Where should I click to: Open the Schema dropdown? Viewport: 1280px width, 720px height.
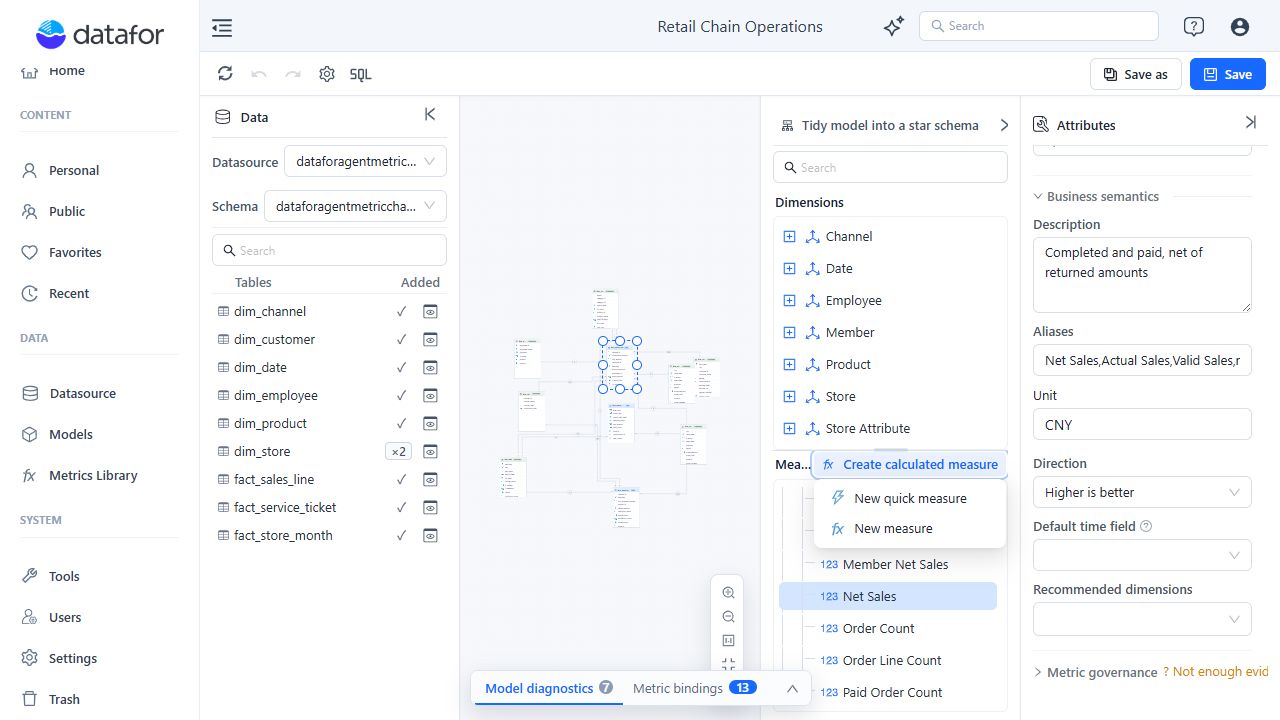355,206
